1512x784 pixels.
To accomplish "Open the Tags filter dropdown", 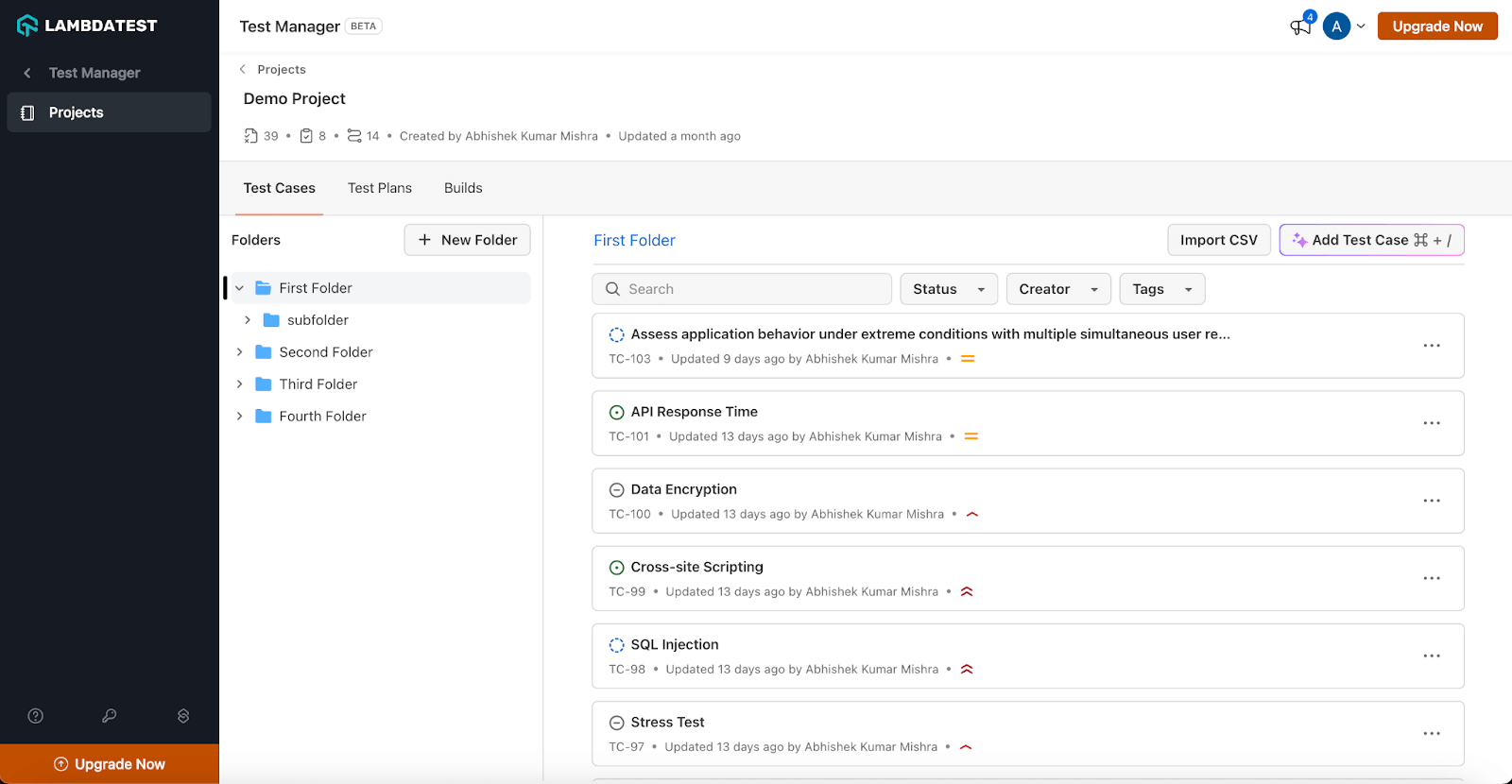I will pos(1161,289).
